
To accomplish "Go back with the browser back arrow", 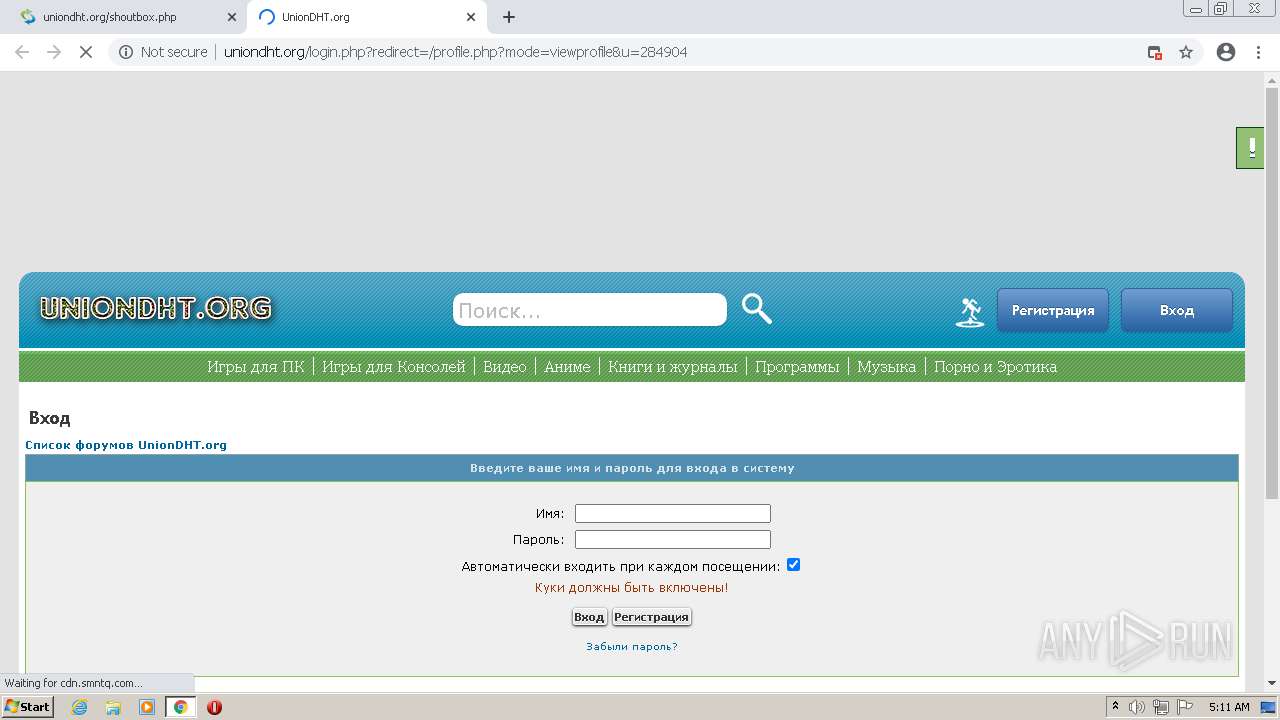I will click(x=22, y=52).
